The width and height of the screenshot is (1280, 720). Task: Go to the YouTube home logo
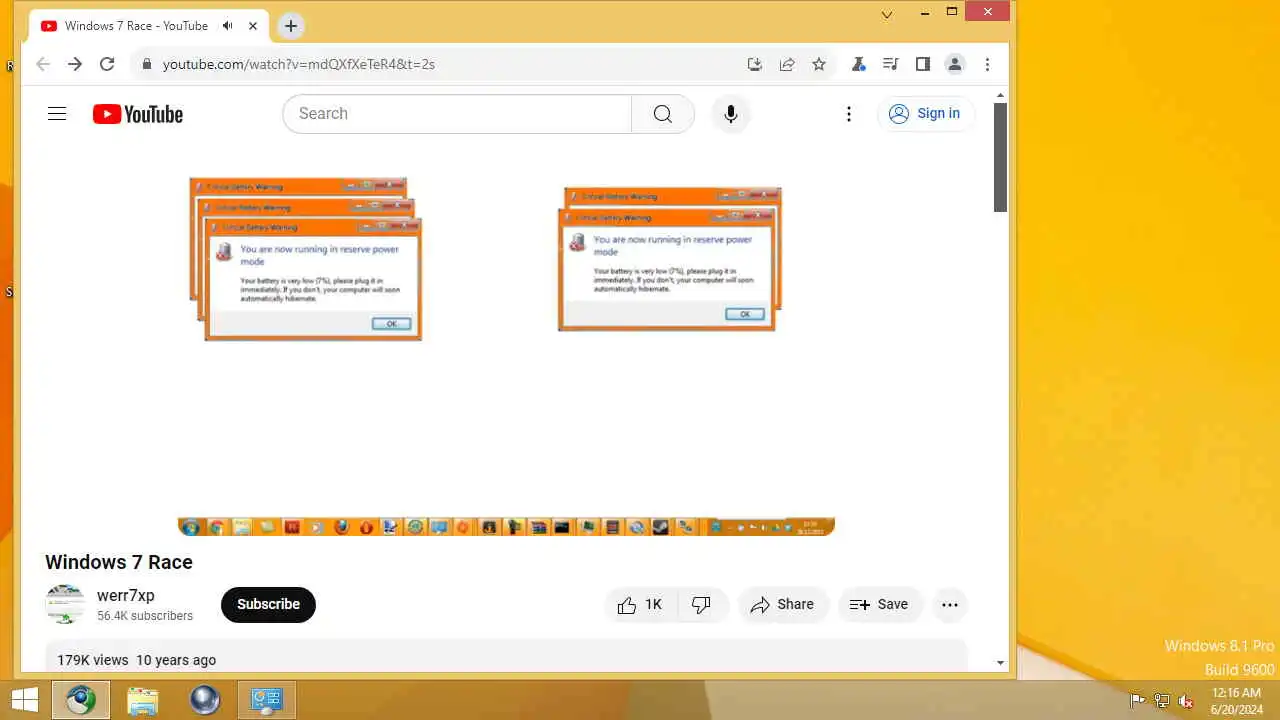pyautogui.click(x=138, y=114)
